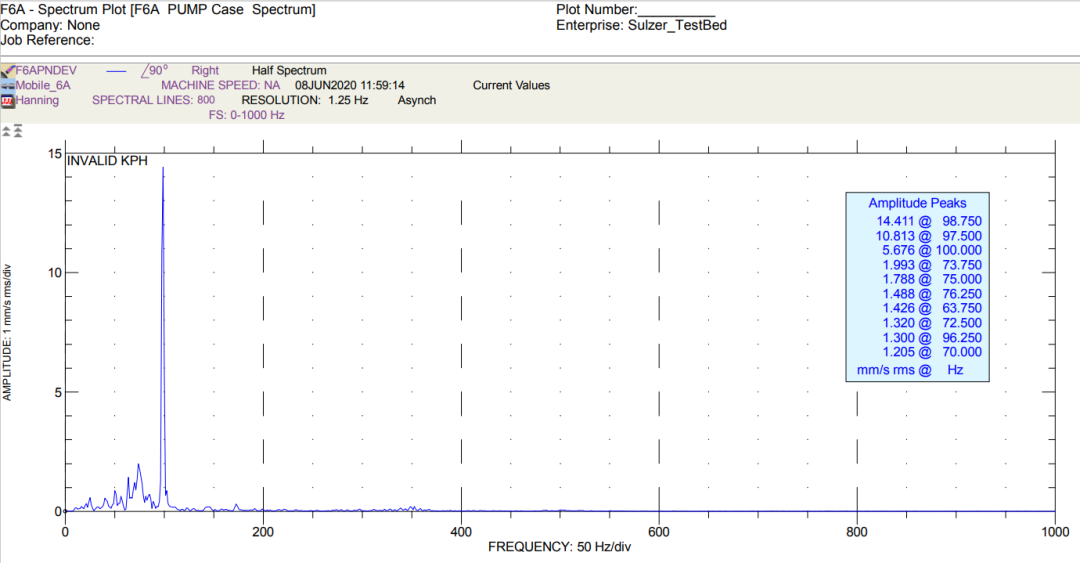Click RESOLUTION: 1.25 Hz text
This screenshot has width=1080, height=563.
pyautogui.click(x=304, y=100)
